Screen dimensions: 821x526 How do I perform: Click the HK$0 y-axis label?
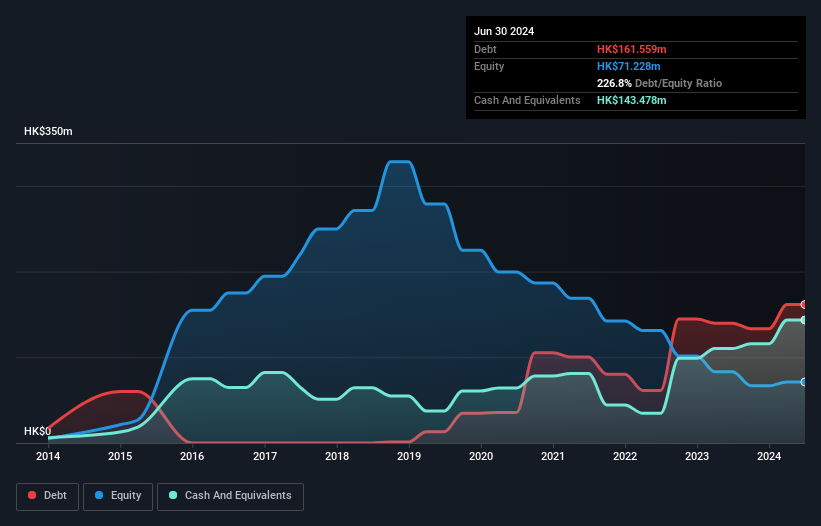[x=36, y=431]
